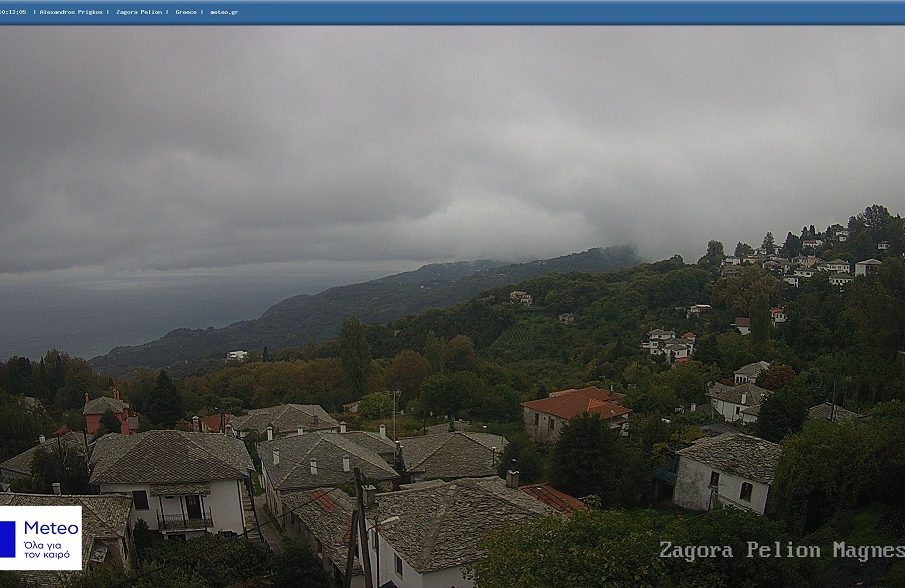Click the empty blue header bar area
Image resolution: width=905 pixels, height=588 pixels.
(x=600, y=12)
